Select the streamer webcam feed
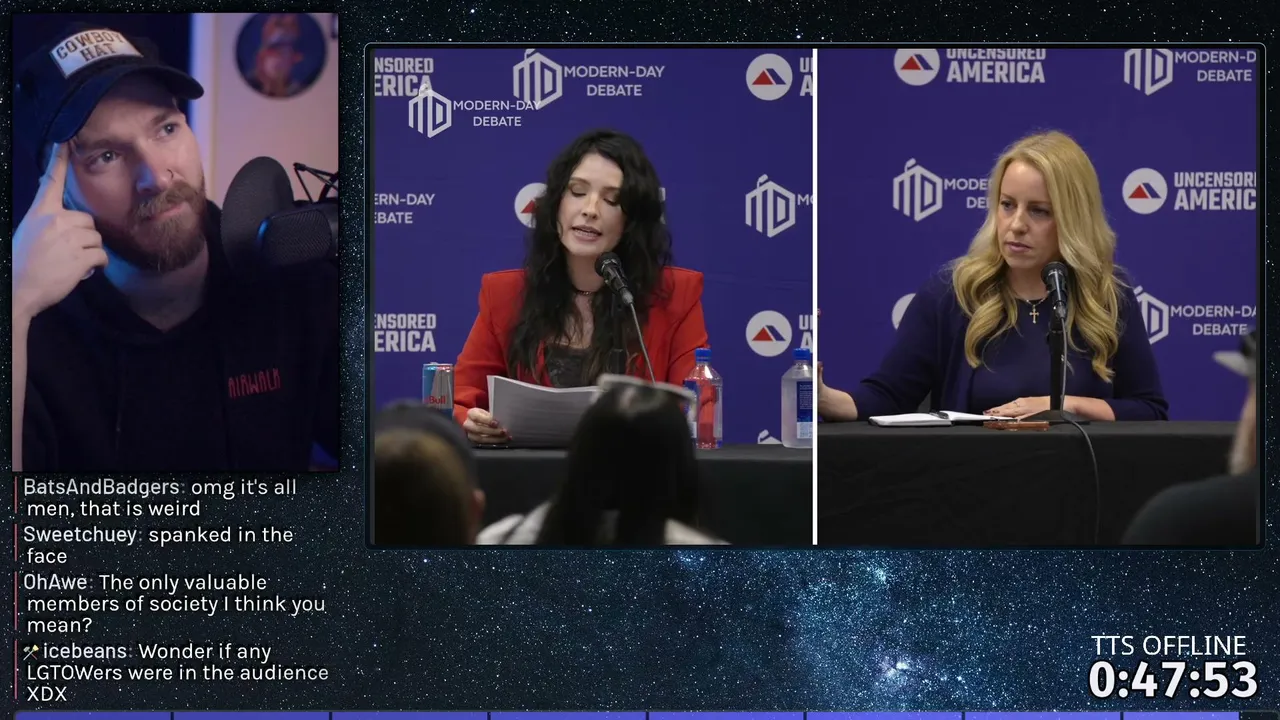This screenshot has width=1280, height=720. pyautogui.click(x=176, y=241)
